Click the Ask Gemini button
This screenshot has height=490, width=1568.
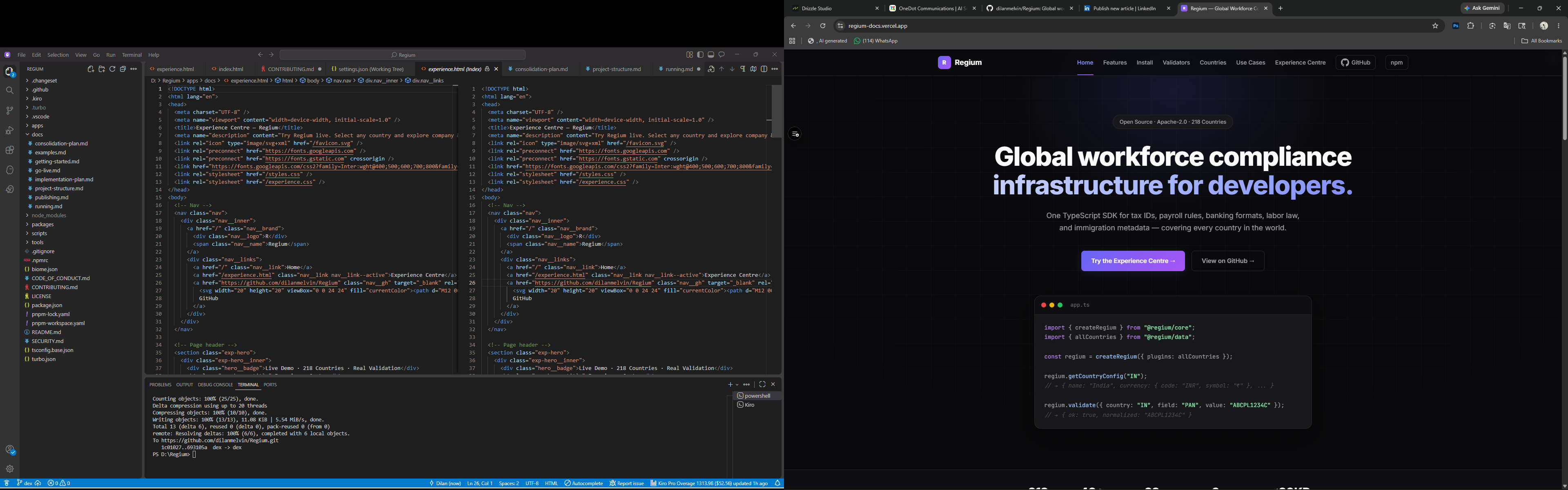click(x=1482, y=9)
